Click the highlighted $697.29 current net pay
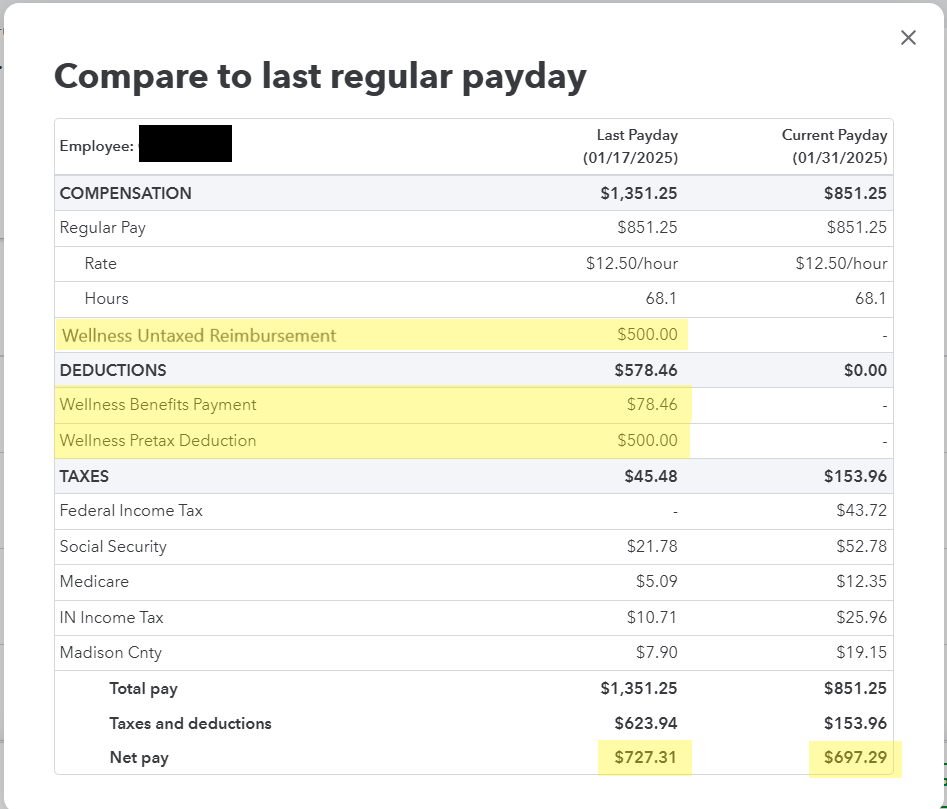Image resolution: width=947 pixels, height=809 pixels. point(855,757)
